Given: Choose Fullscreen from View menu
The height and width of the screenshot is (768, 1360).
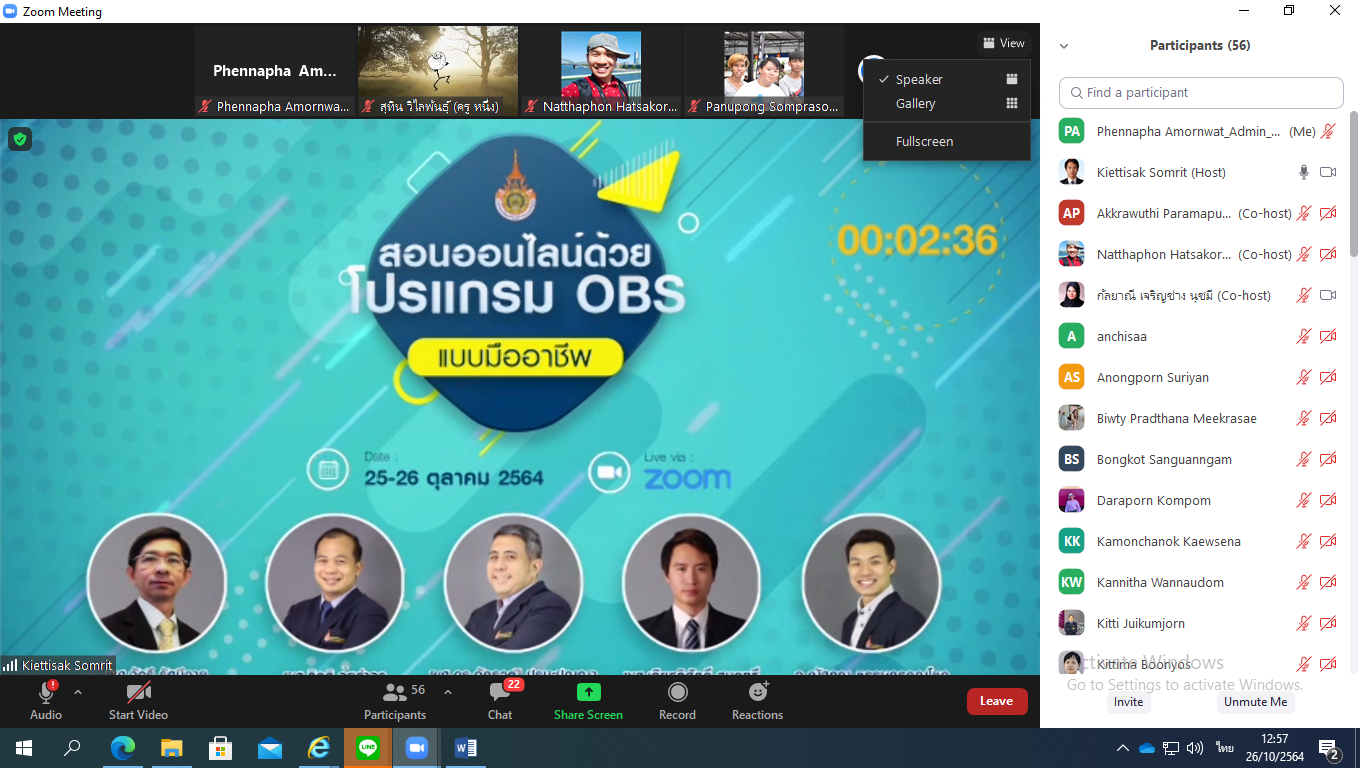Looking at the screenshot, I should tap(946, 141).
